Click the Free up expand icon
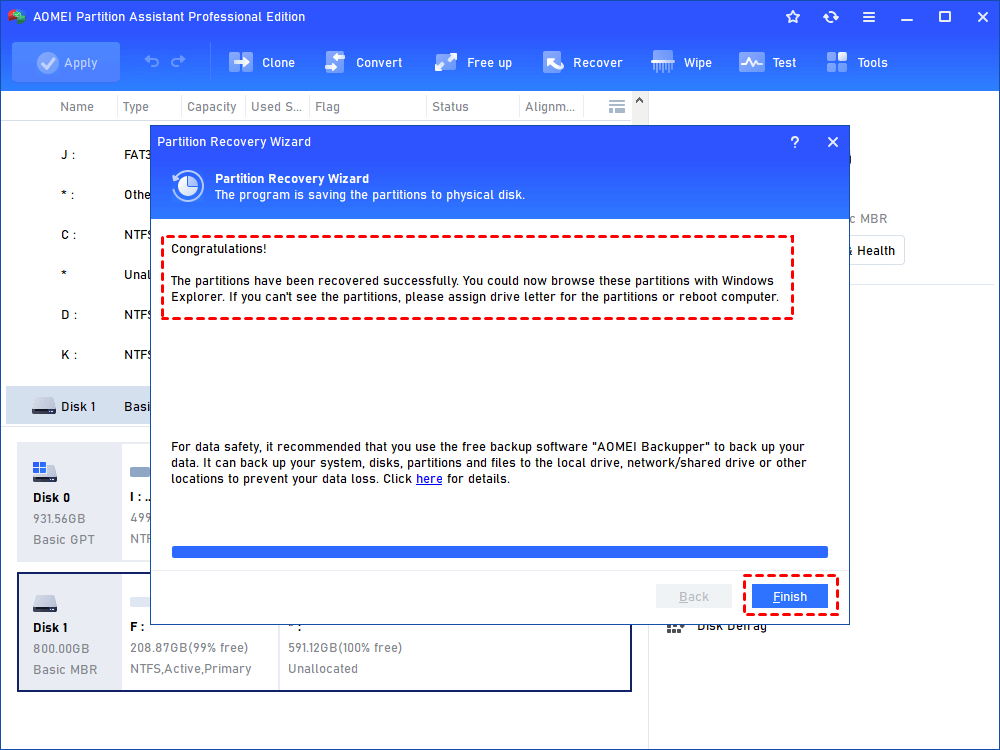The width and height of the screenshot is (1000, 750). click(446, 62)
